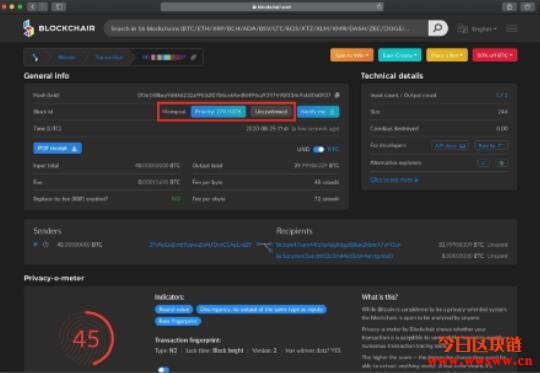This screenshot has height=373, width=540.
Task: Click the second alternative explorer icon
Action: (x=502, y=163)
